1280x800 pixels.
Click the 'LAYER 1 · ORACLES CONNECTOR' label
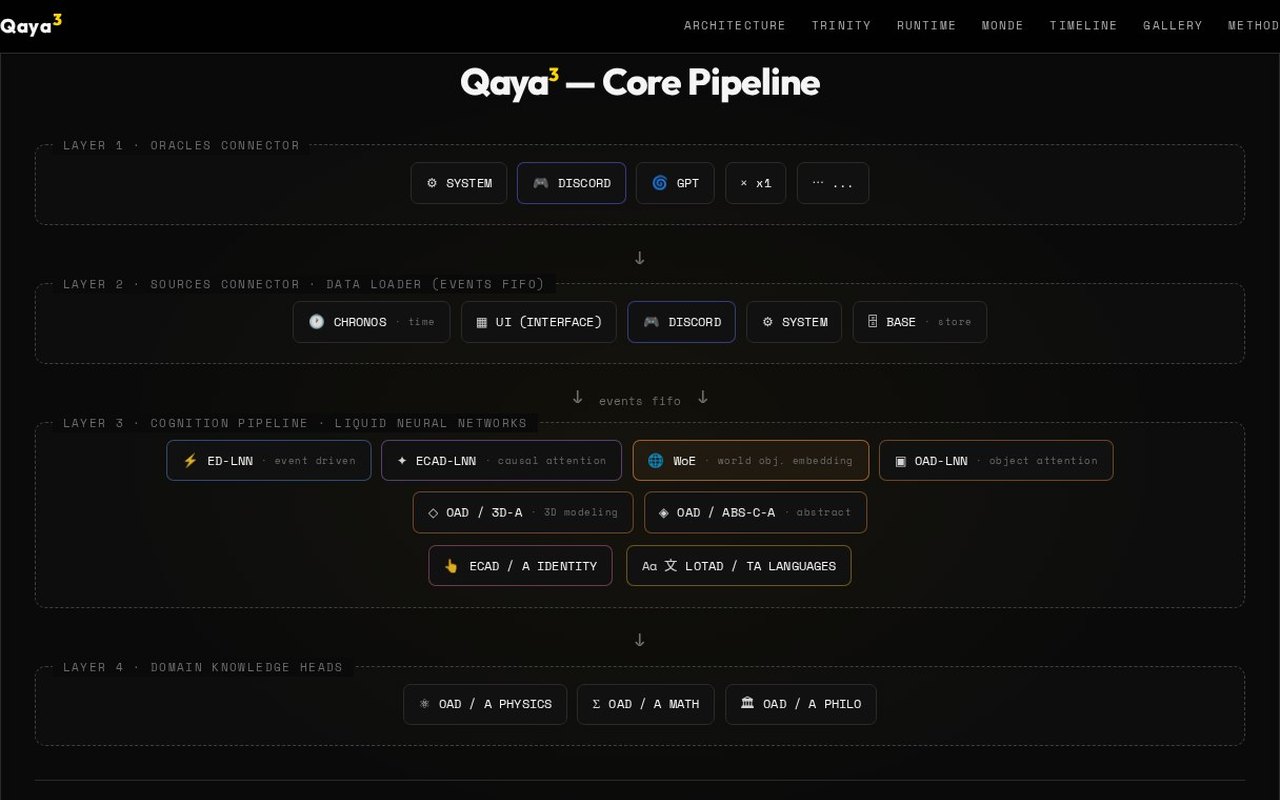click(181, 145)
